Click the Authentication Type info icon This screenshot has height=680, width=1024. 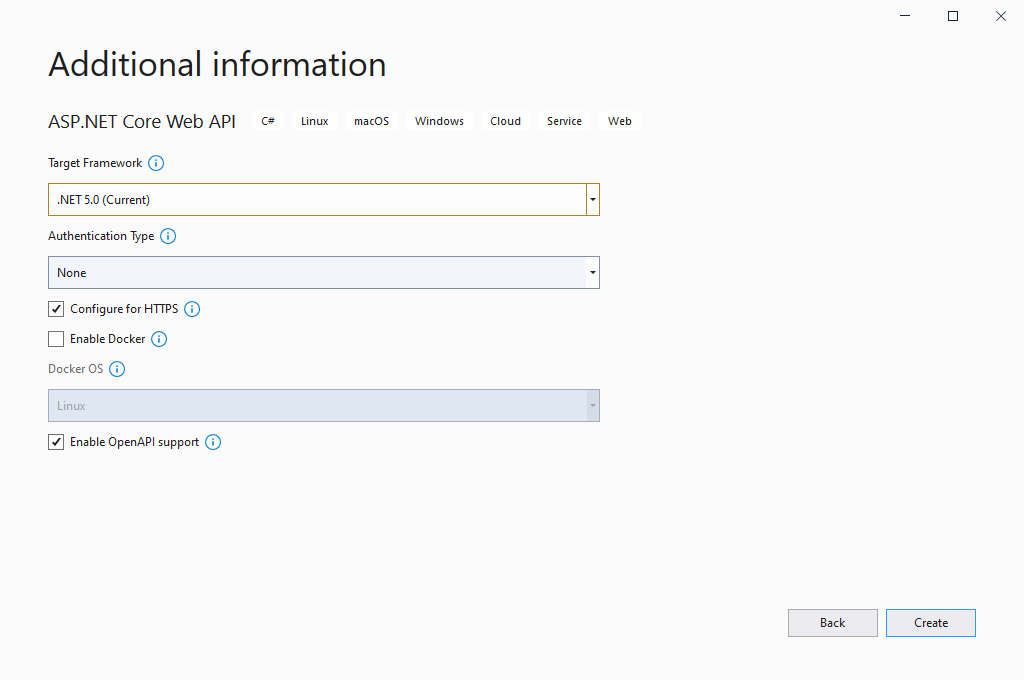[x=168, y=236]
